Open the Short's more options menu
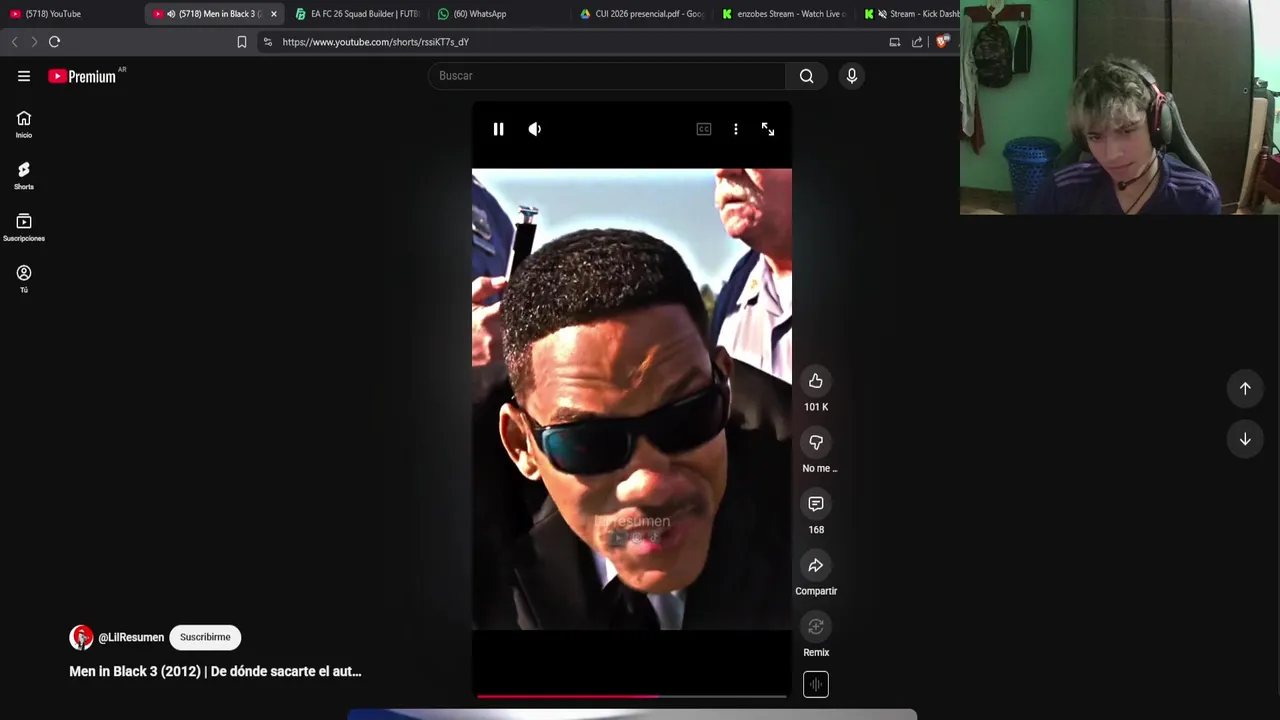Screen dimensions: 1280x720 [736, 129]
